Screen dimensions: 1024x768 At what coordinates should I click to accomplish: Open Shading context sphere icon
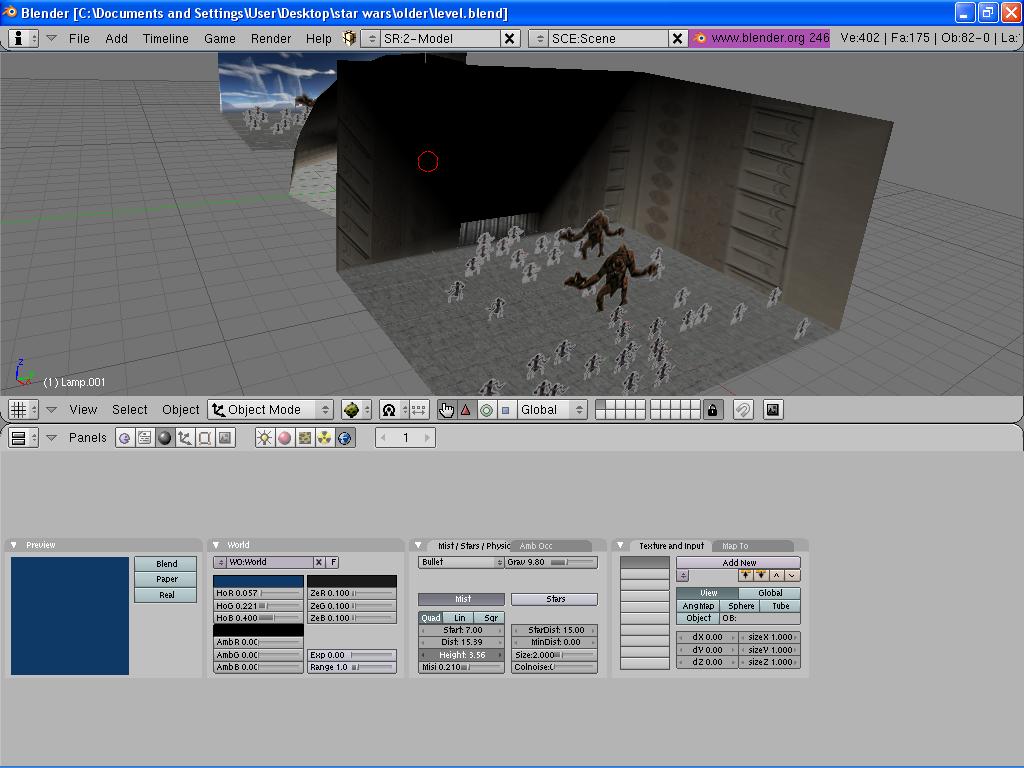click(165, 438)
